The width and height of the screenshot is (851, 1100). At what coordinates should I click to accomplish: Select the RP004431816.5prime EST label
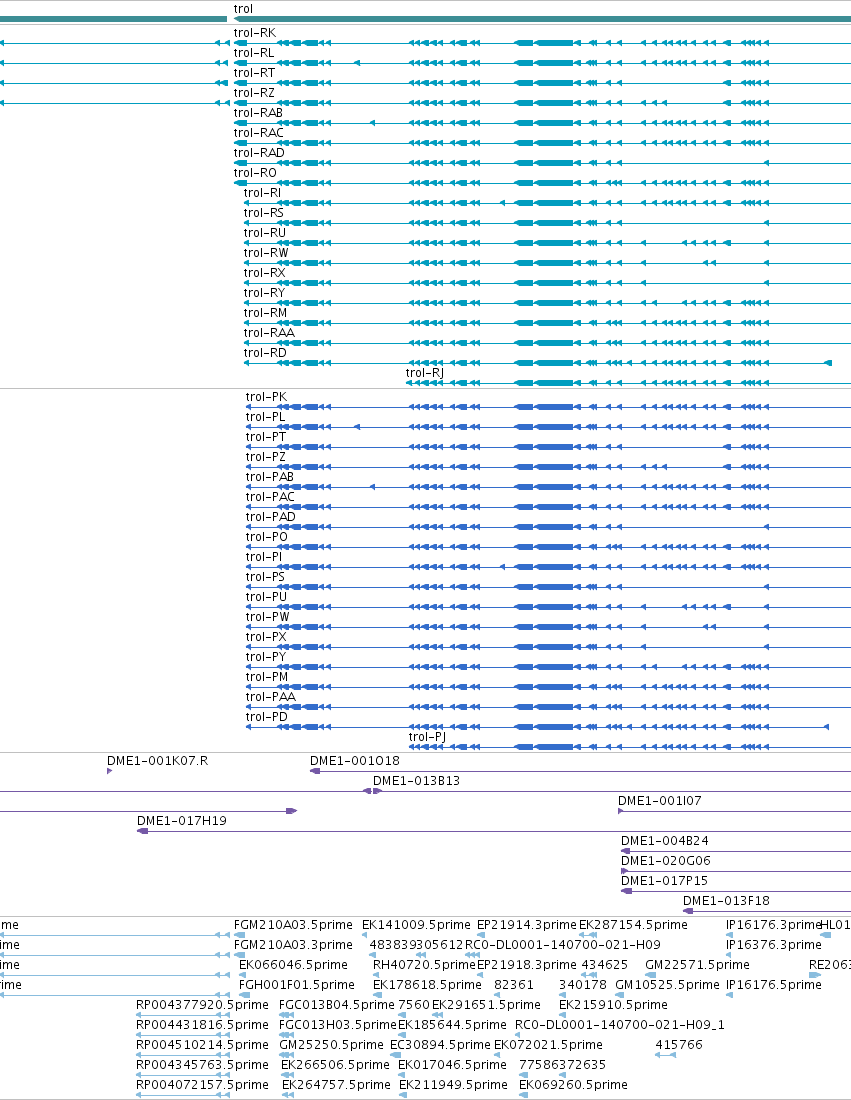click(203, 1025)
